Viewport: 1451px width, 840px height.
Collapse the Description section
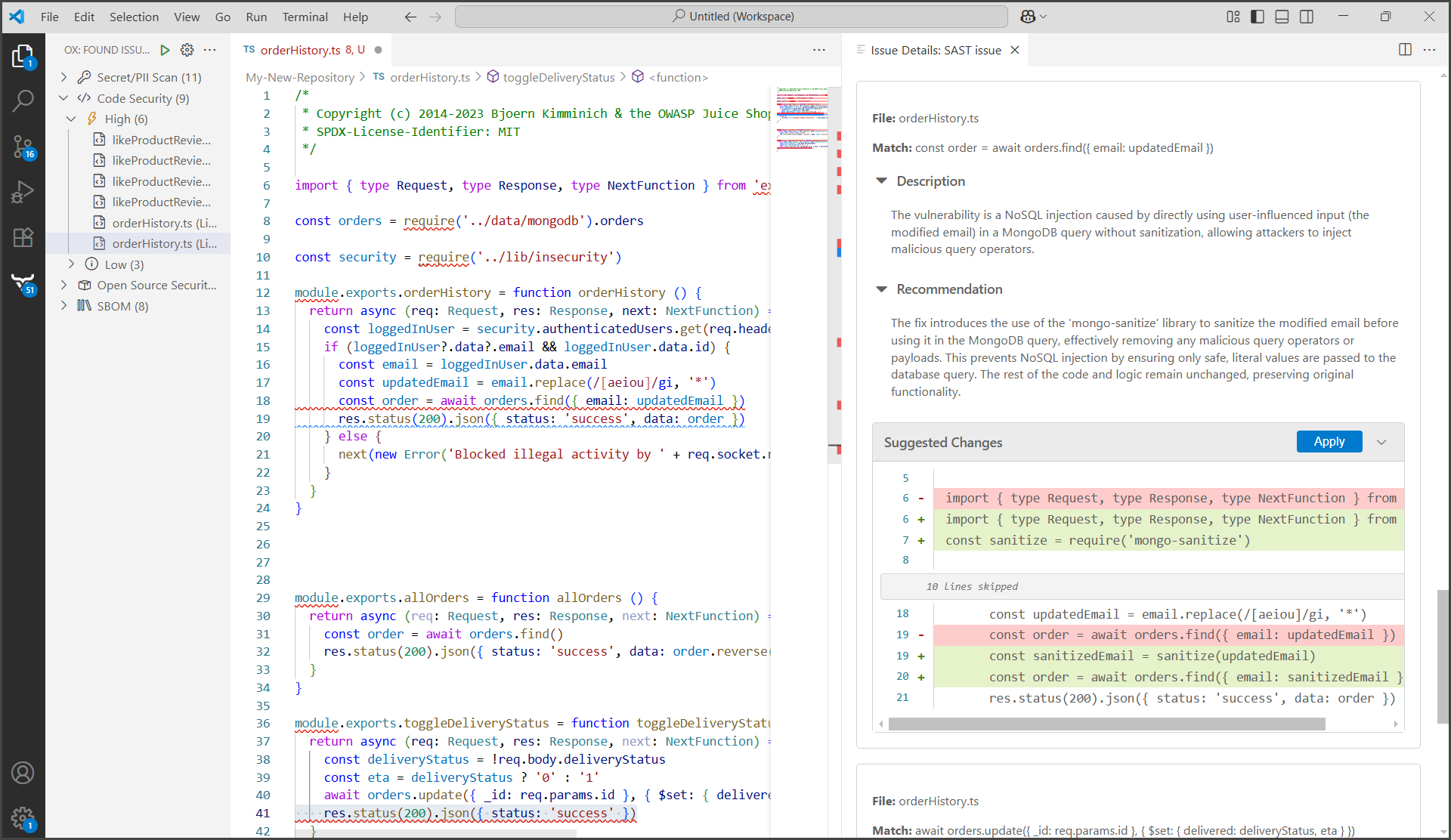881,181
